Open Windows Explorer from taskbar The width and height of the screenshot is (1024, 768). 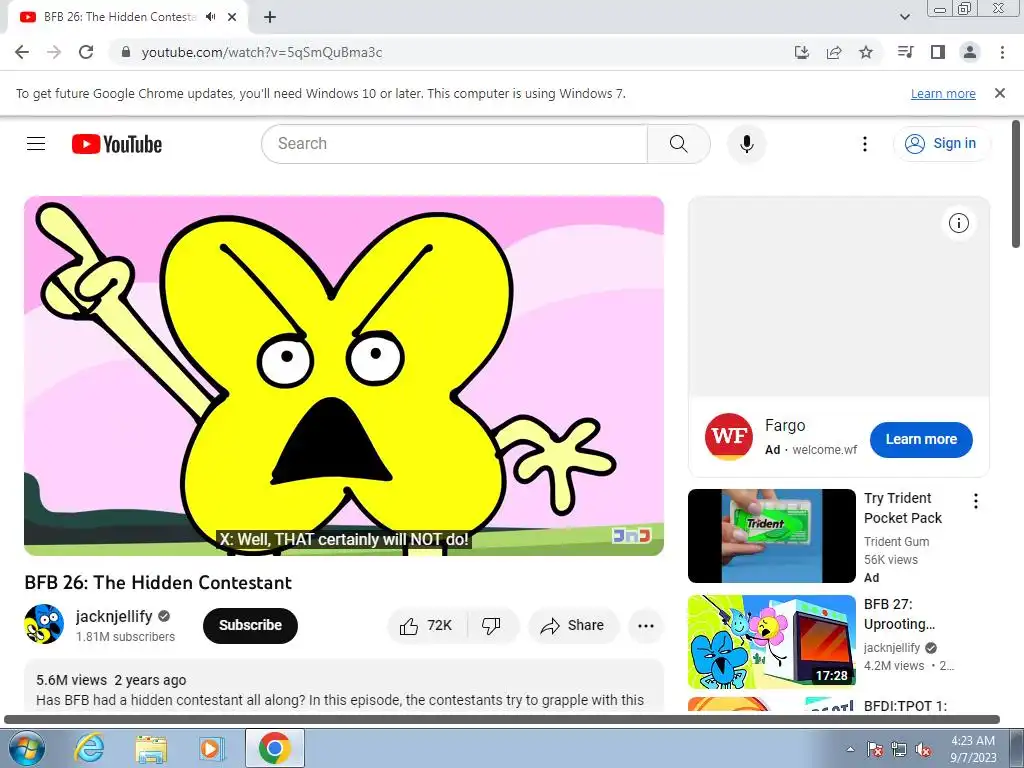click(x=151, y=748)
